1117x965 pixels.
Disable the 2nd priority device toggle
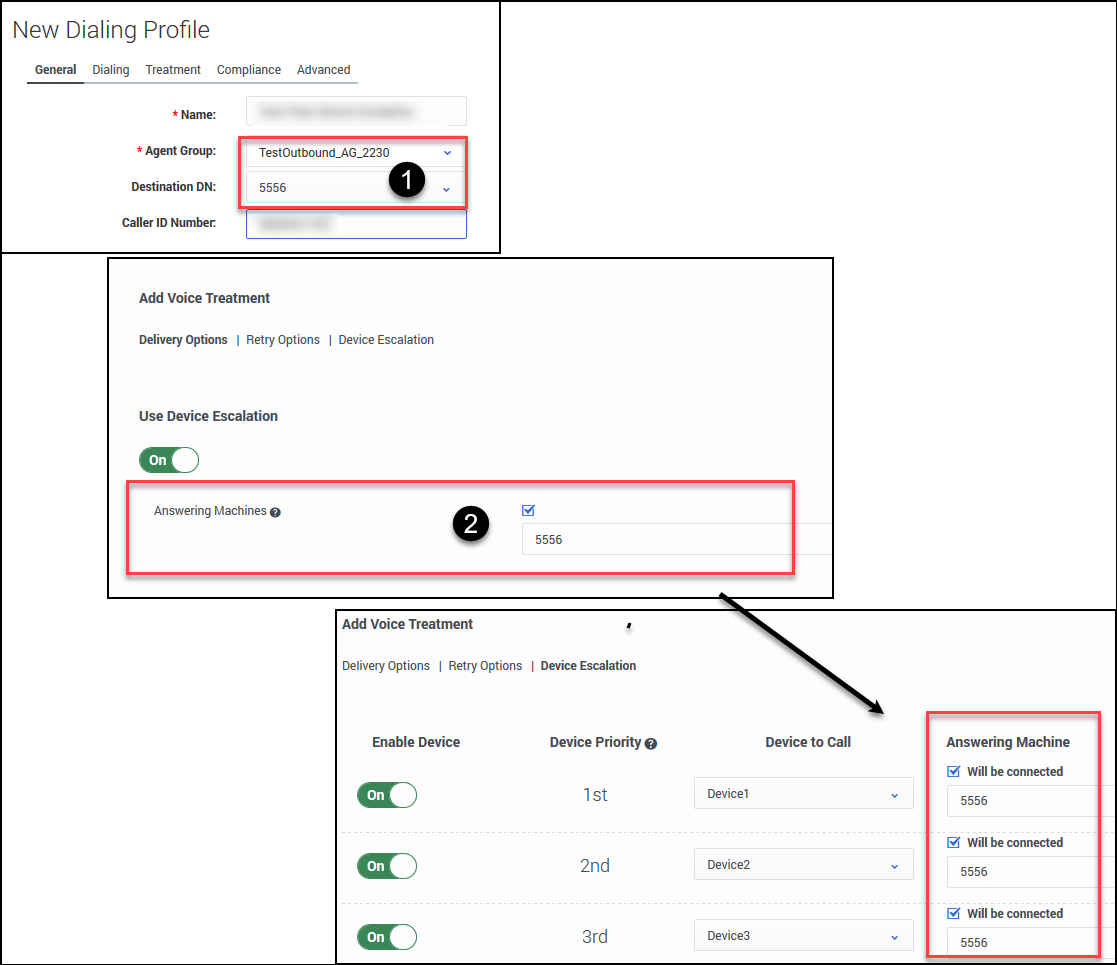point(387,866)
